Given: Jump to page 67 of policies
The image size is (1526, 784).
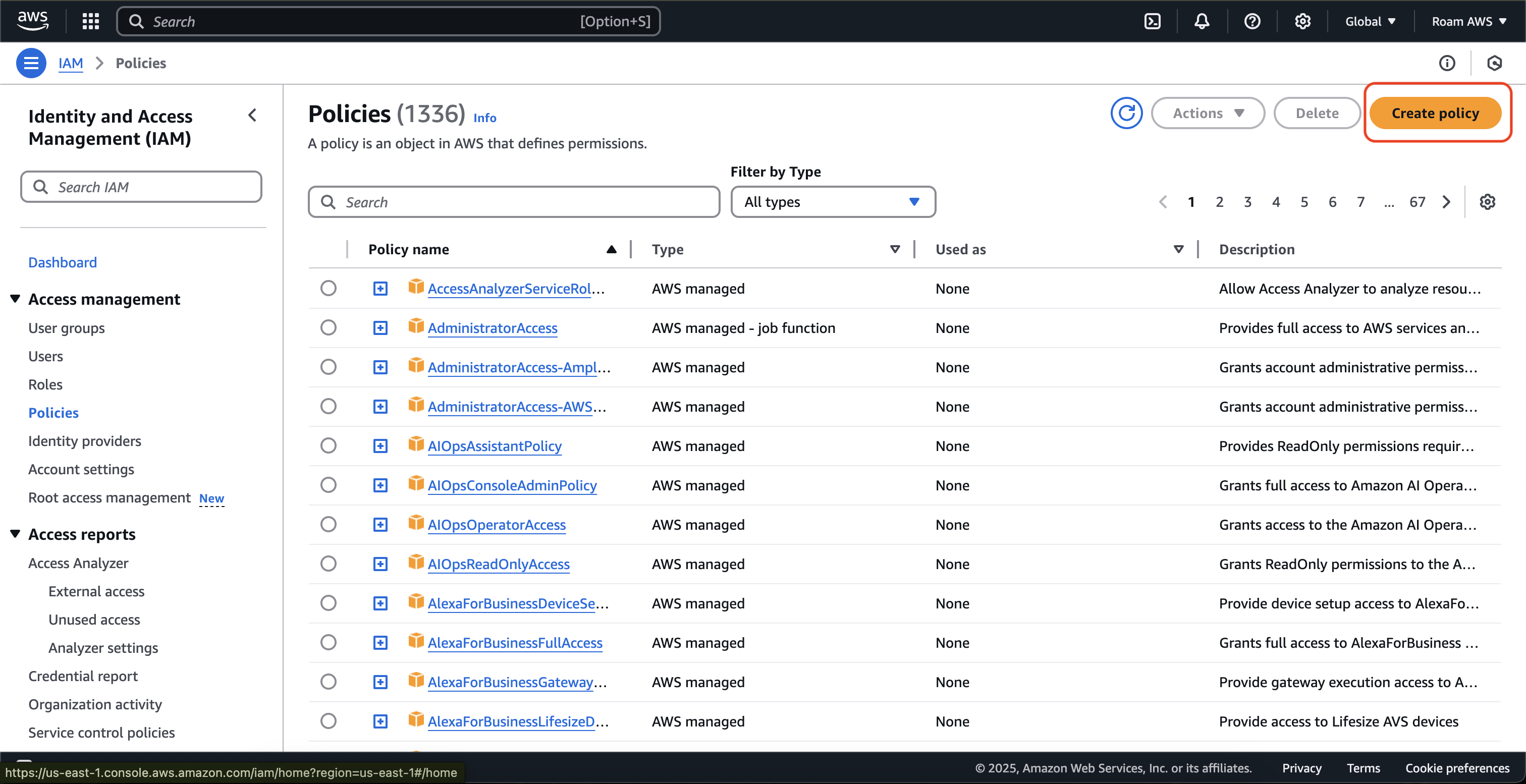Looking at the screenshot, I should [1417, 202].
